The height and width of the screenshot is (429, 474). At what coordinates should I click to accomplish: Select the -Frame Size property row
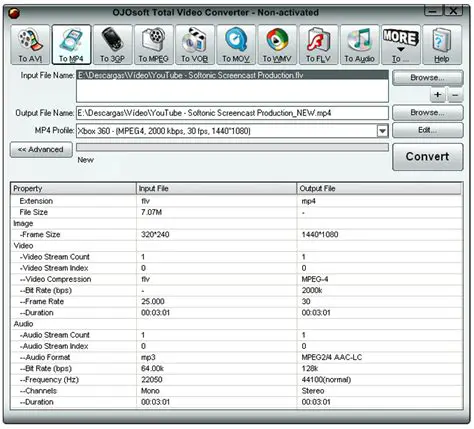(236, 235)
